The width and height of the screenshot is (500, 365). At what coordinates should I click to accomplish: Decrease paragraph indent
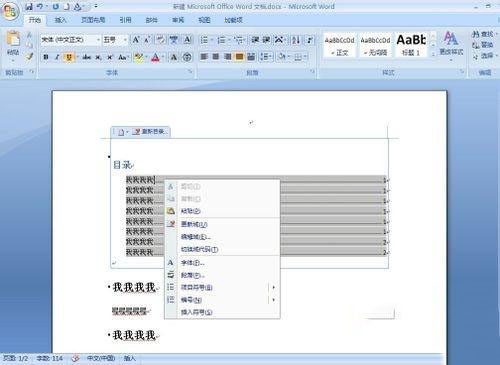[255, 40]
